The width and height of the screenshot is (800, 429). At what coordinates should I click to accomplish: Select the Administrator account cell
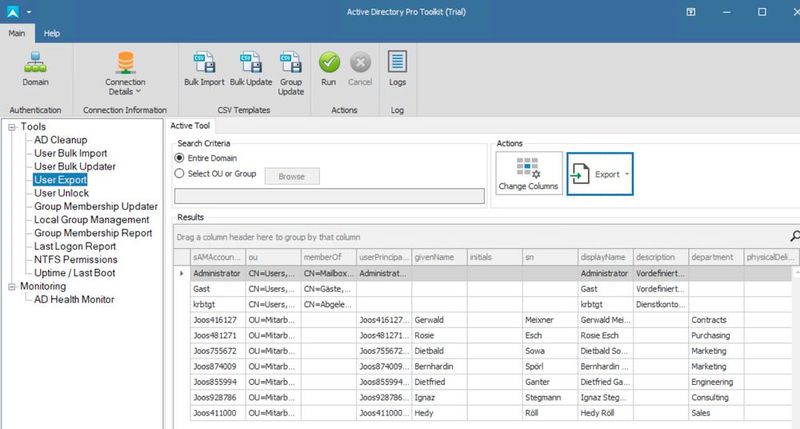point(218,273)
